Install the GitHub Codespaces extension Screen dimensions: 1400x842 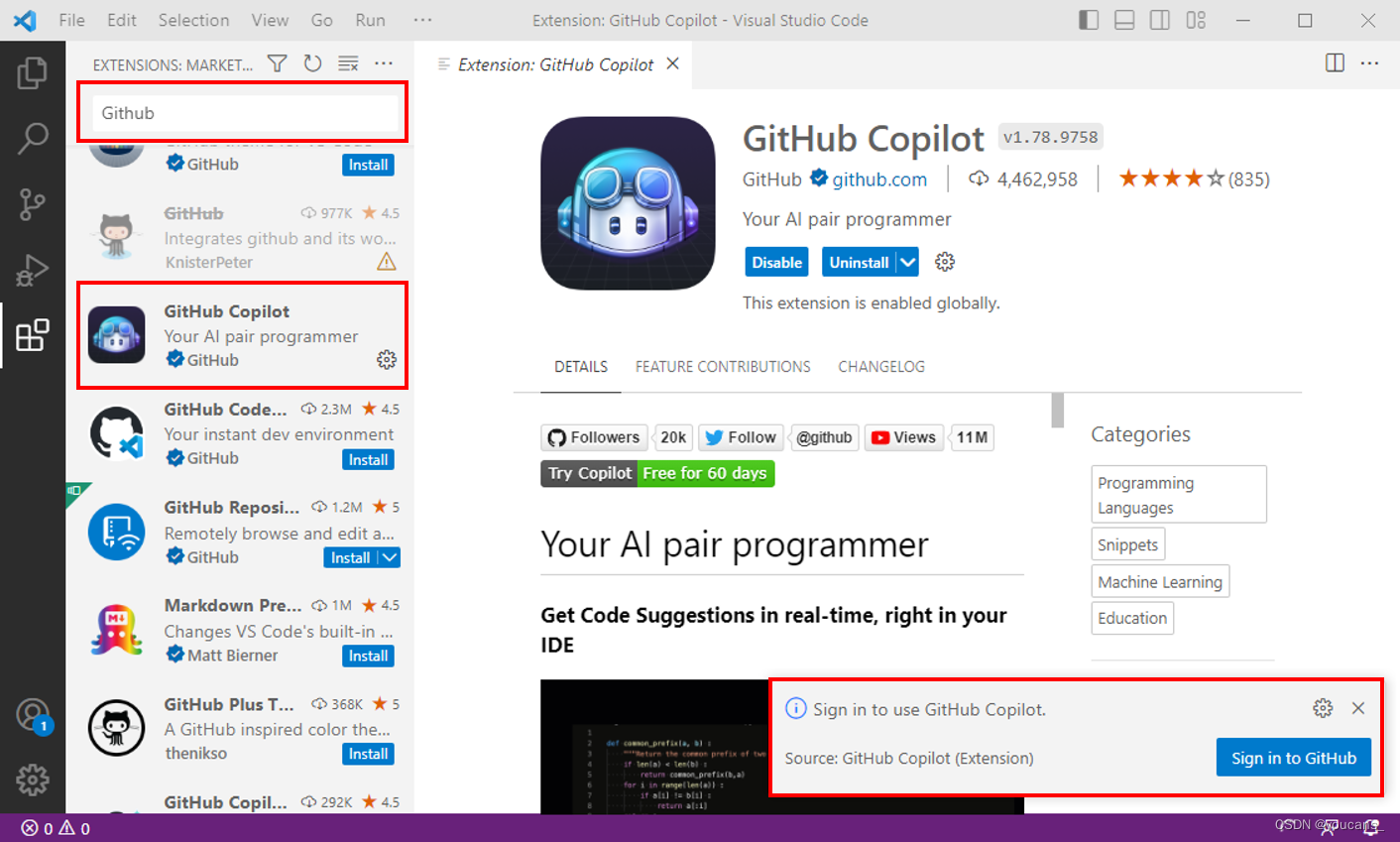[368, 459]
